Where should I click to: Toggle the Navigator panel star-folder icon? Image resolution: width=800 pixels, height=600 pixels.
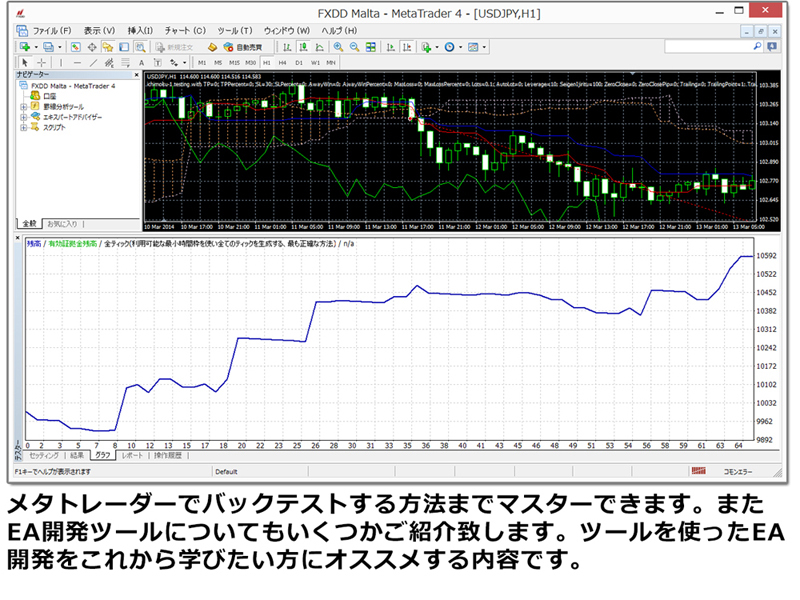click(x=108, y=47)
